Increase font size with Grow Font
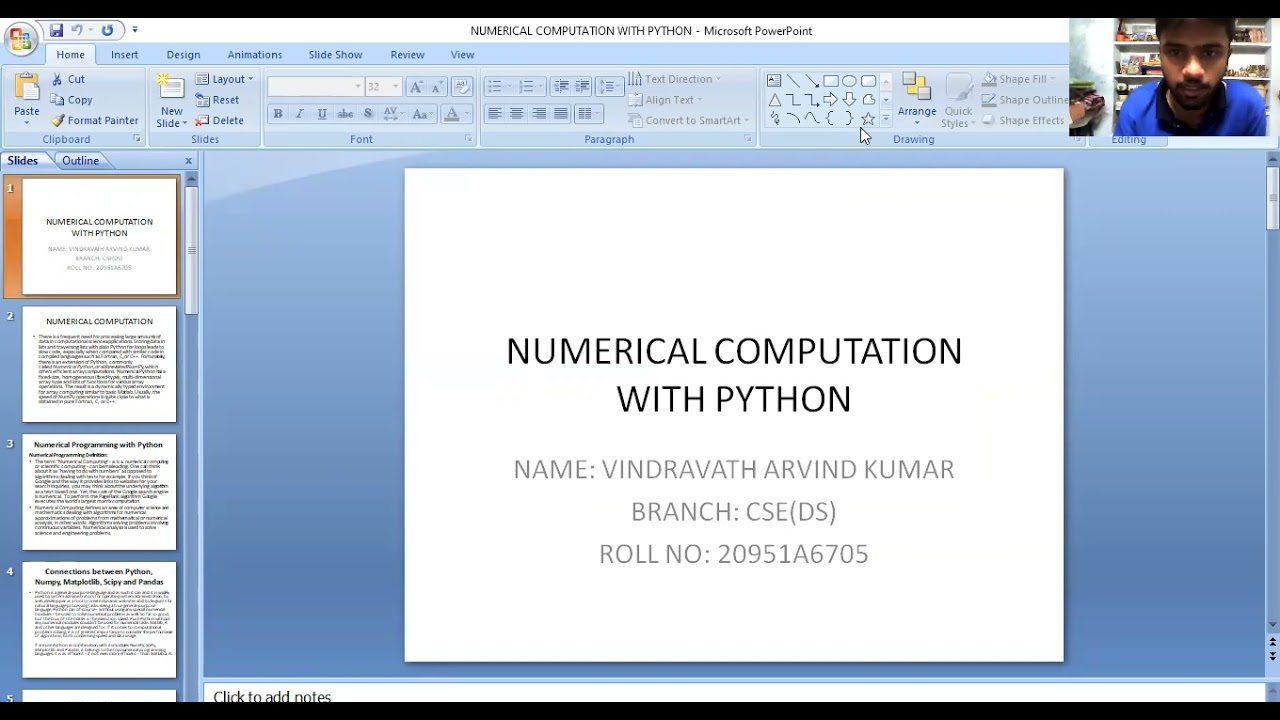 tap(417, 87)
